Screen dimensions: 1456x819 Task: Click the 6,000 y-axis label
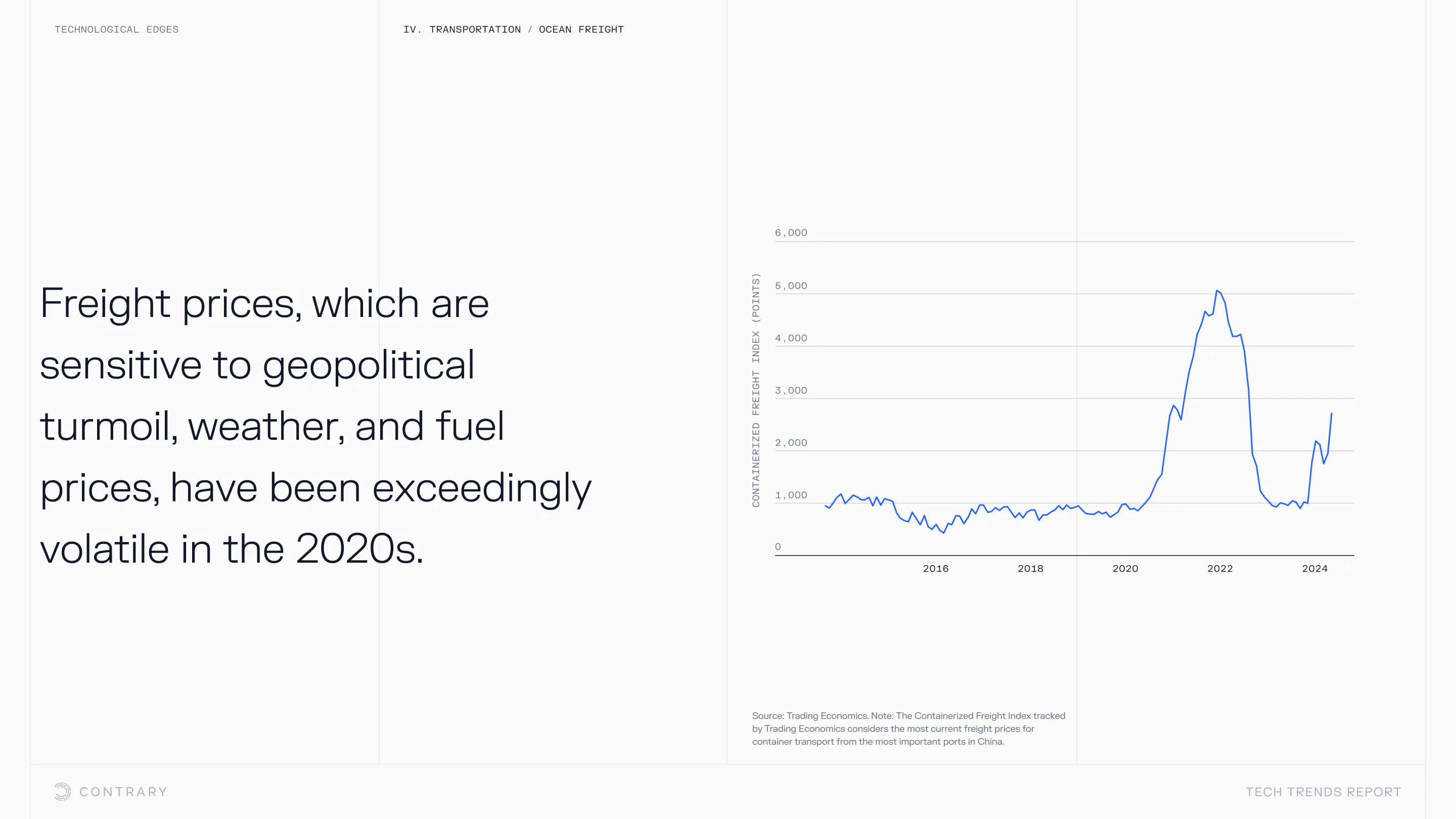(791, 233)
